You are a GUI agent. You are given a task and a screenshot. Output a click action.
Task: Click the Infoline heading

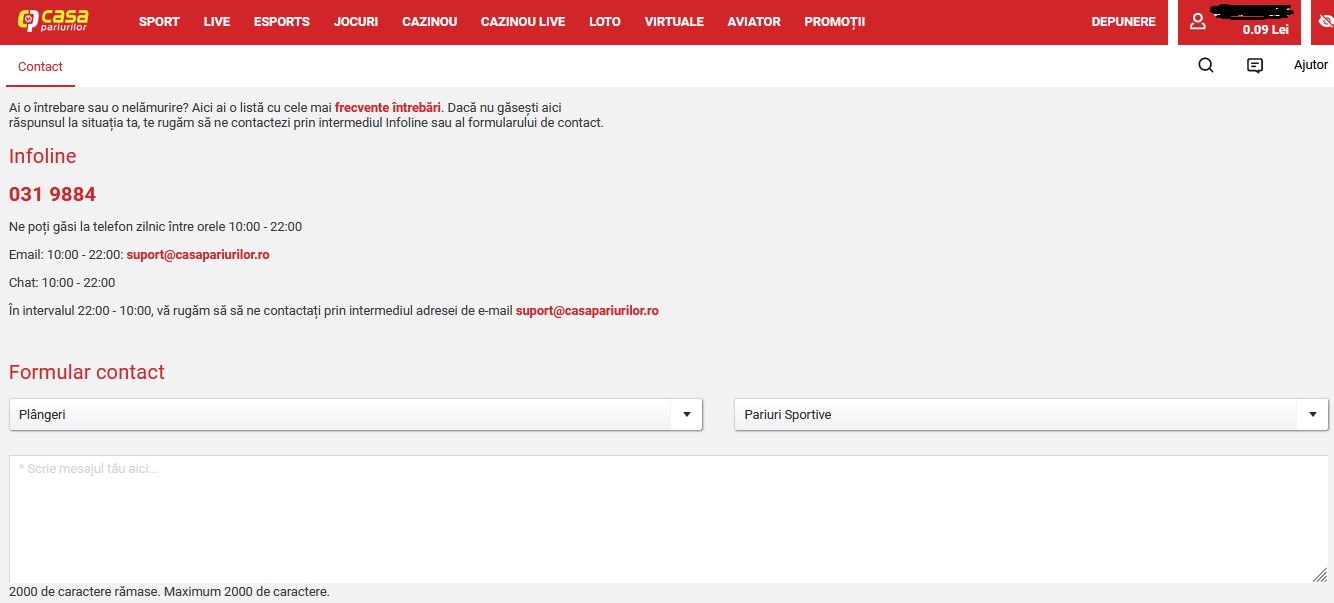pyautogui.click(x=42, y=156)
